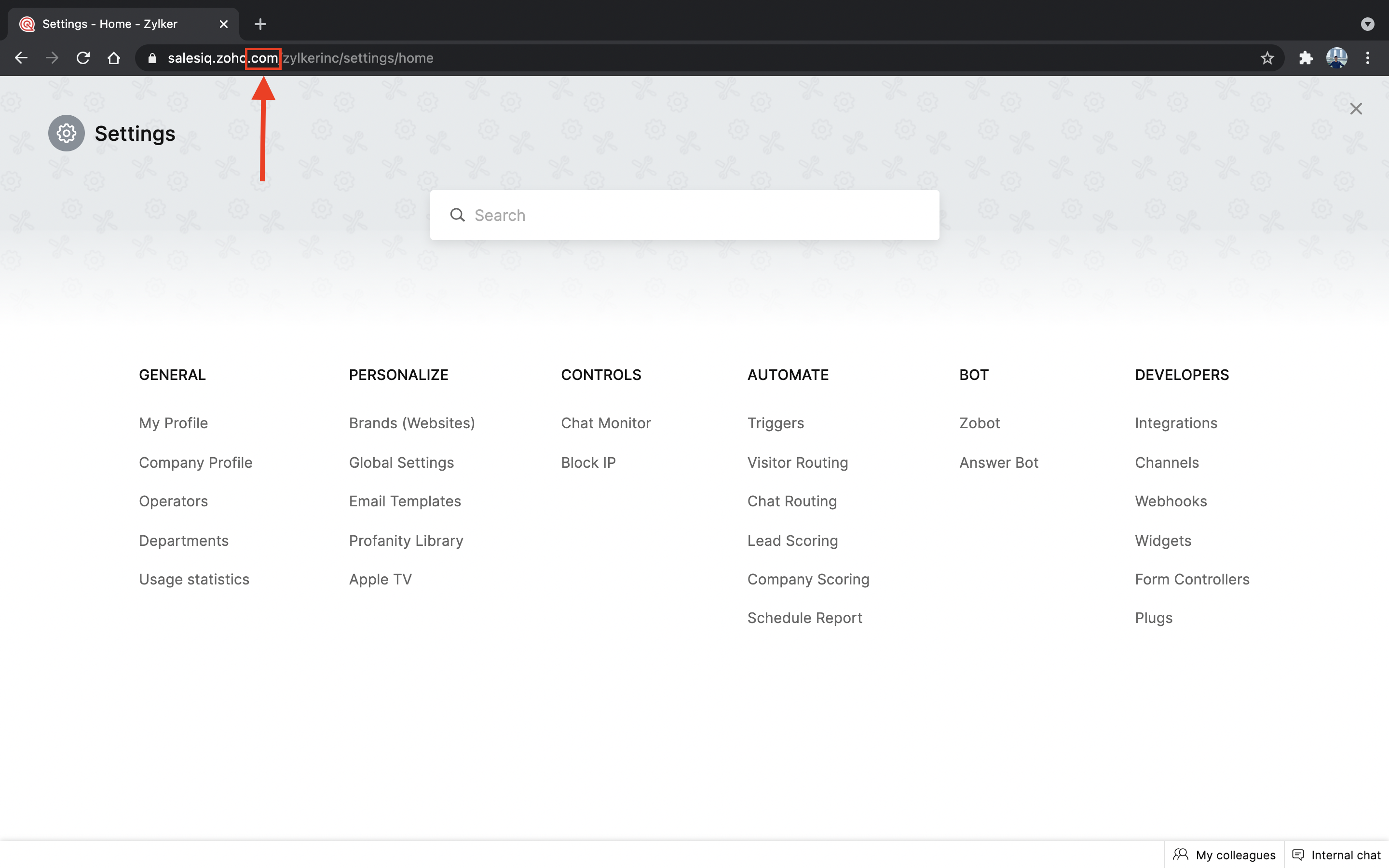Open Integrations
This screenshot has height=868, width=1389.
pyautogui.click(x=1176, y=423)
